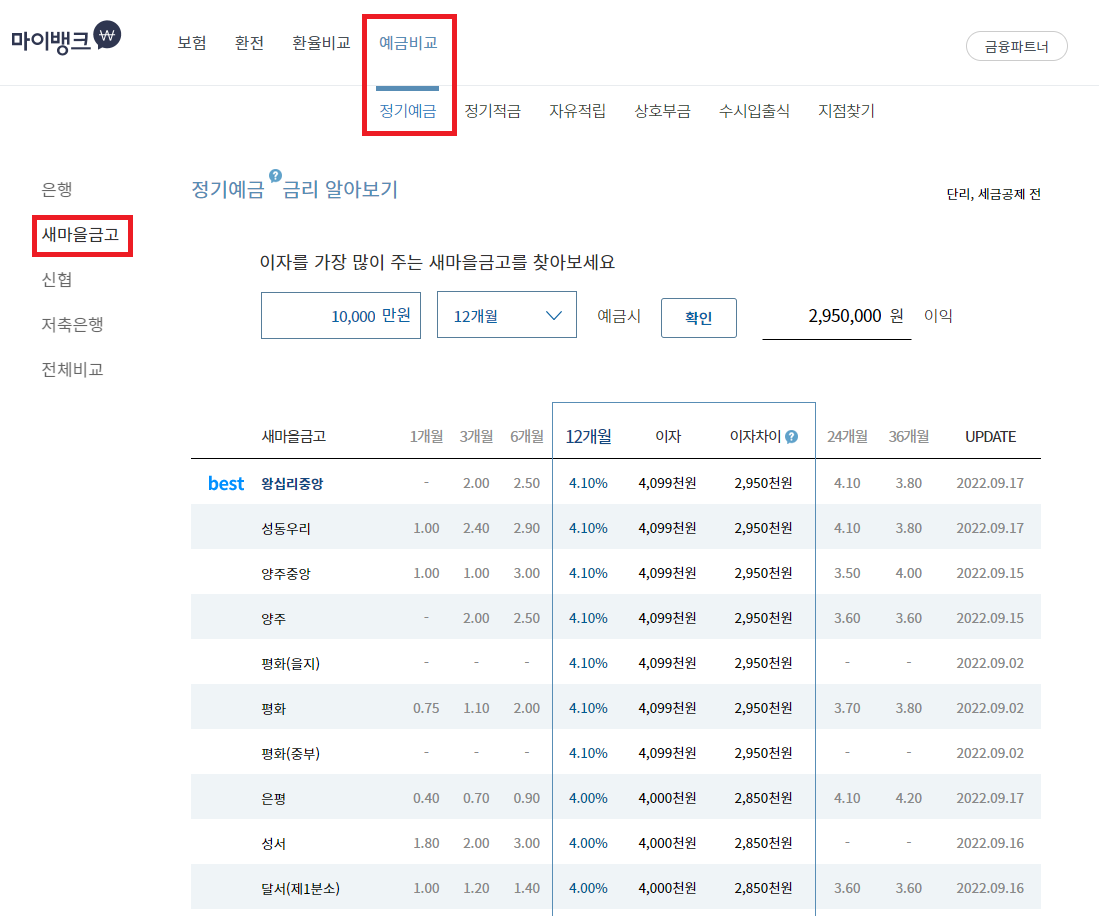Click 양주중앙's 36개월 rate 4.00

point(909,573)
